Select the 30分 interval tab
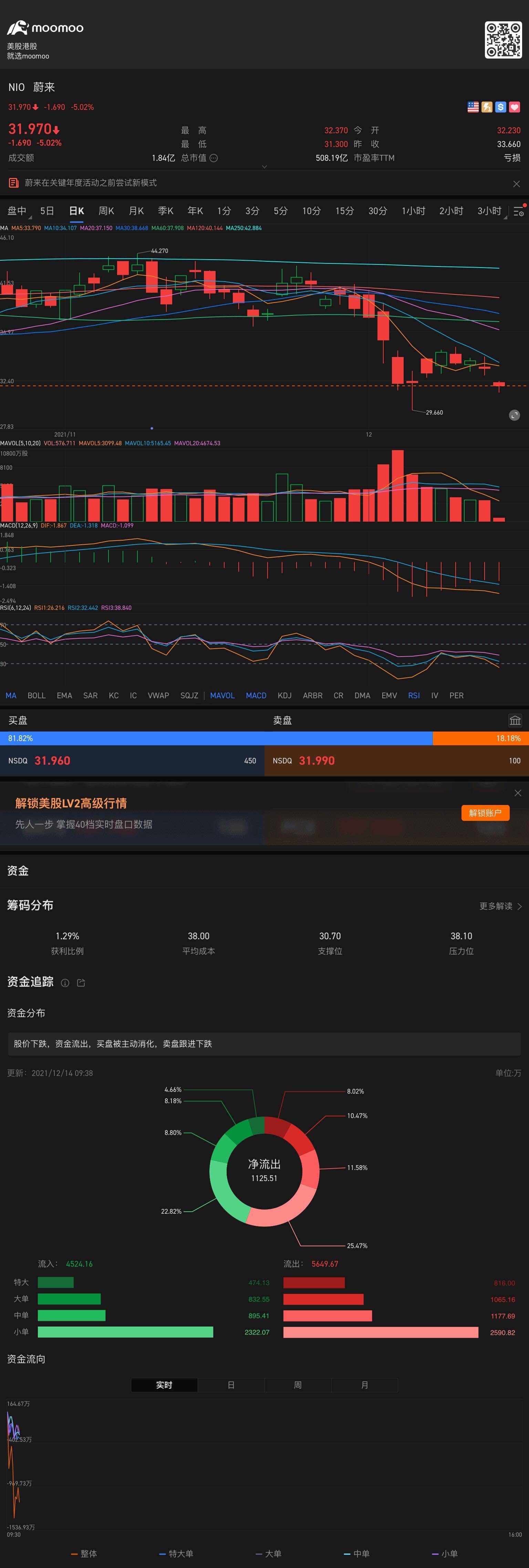529x1568 pixels. 377,211
